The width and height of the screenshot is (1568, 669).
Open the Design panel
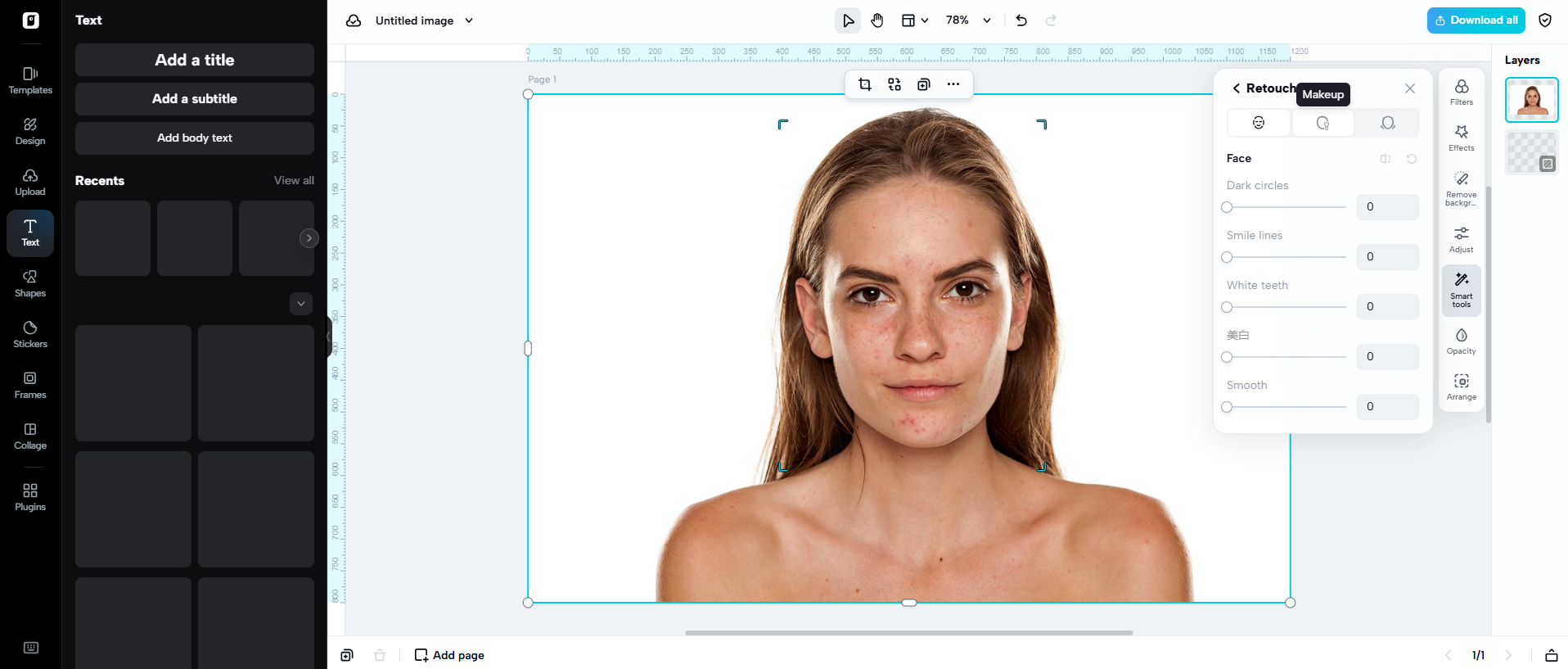point(30,131)
